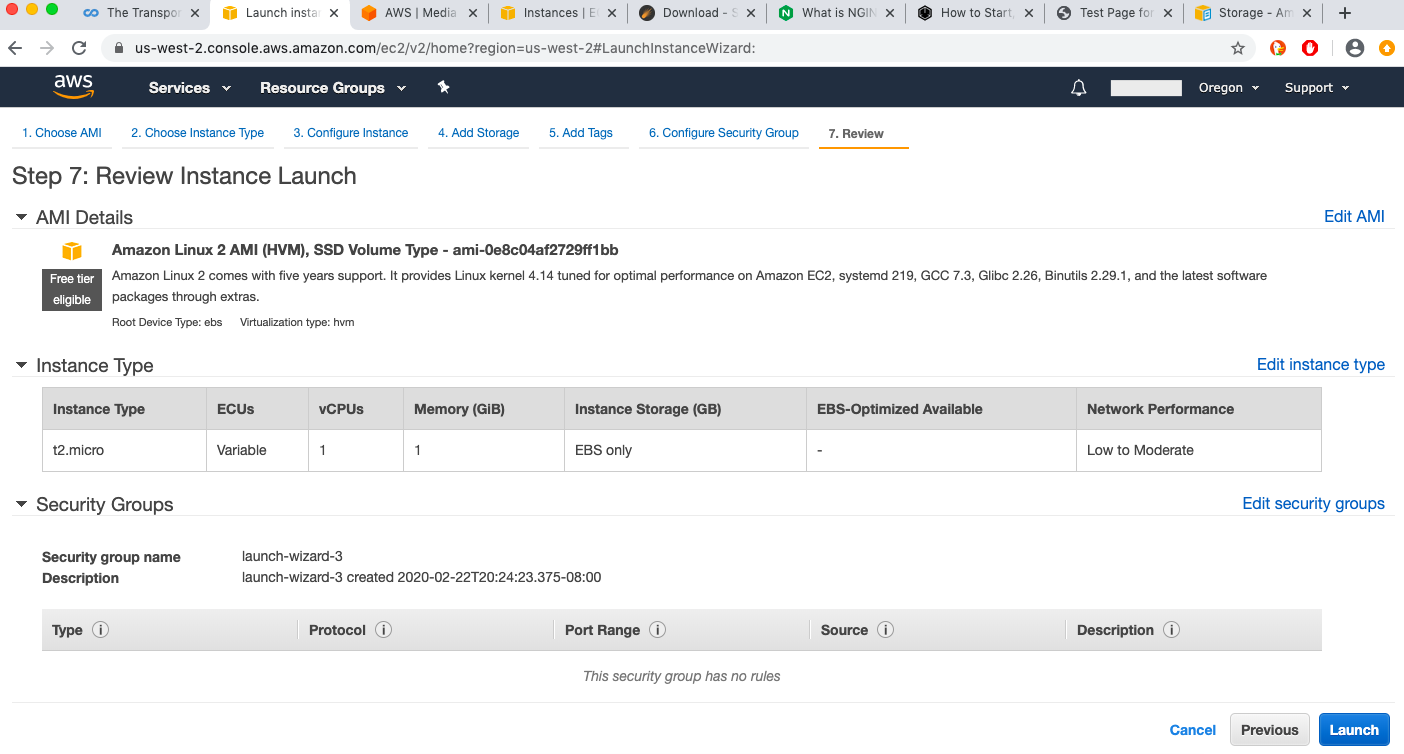The width and height of the screenshot is (1404, 754).
Task: Reload the page in the browser
Action: pos(79,48)
